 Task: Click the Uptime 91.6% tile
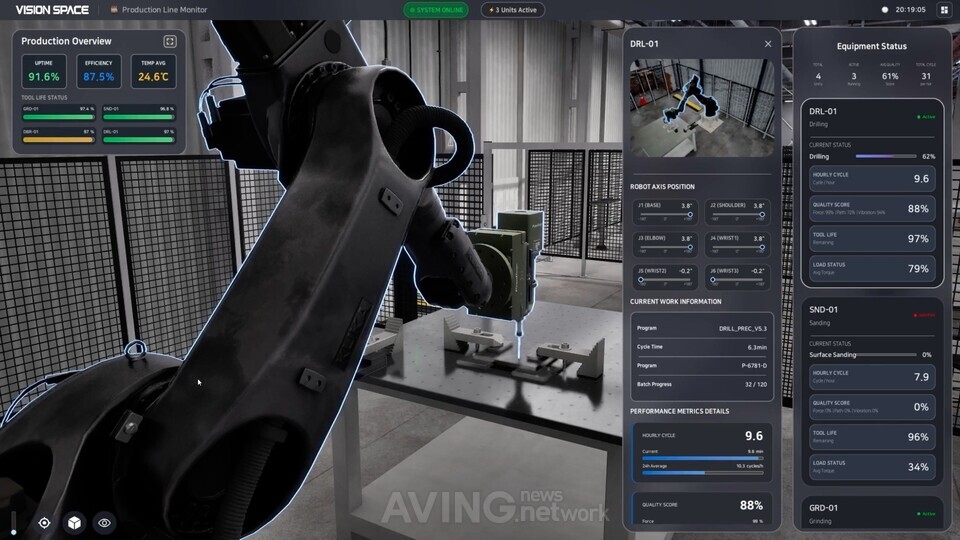click(x=43, y=71)
